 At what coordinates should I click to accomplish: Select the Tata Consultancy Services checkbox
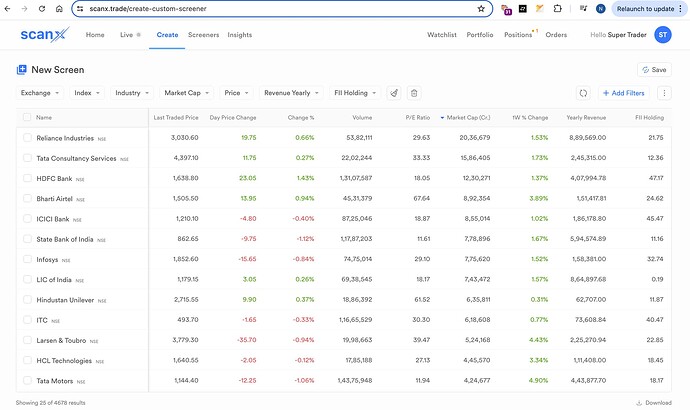tap(27, 158)
